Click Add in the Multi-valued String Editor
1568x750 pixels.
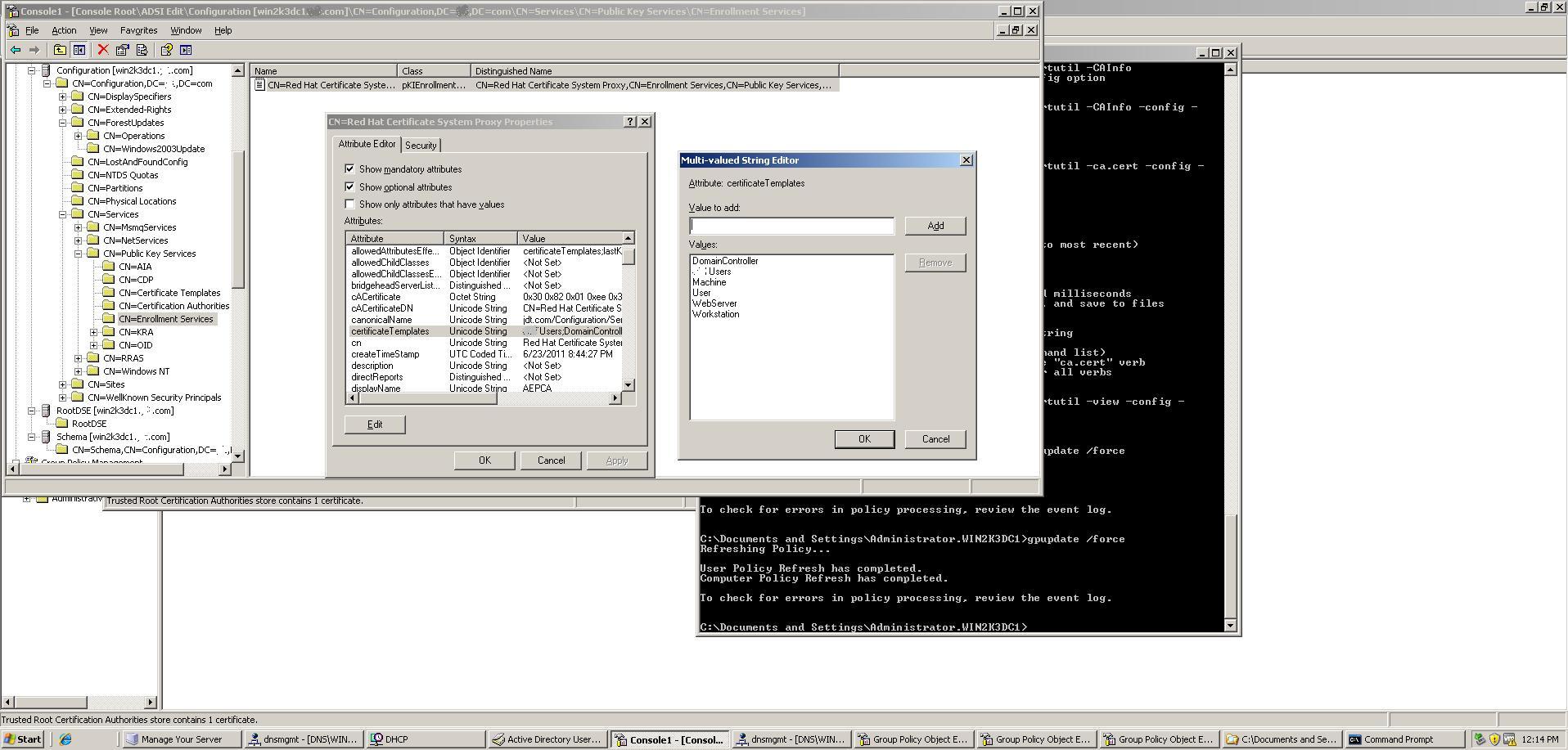935,226
